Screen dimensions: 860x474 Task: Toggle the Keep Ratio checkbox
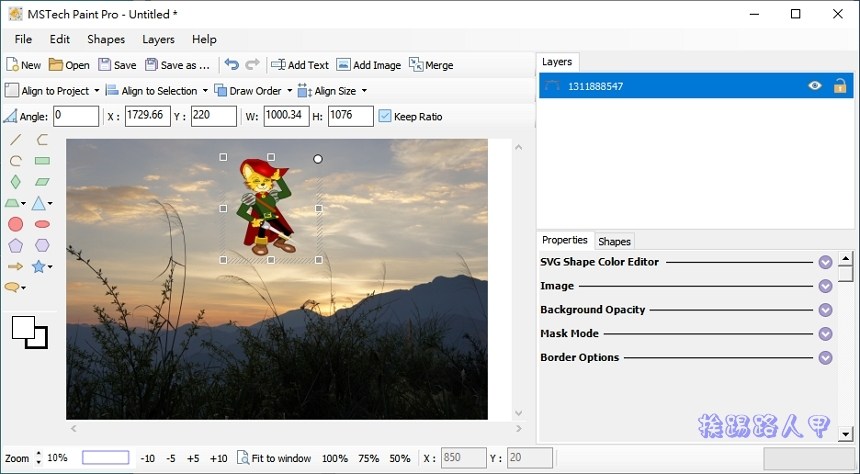pyautogui.click(x=385, y=116)
